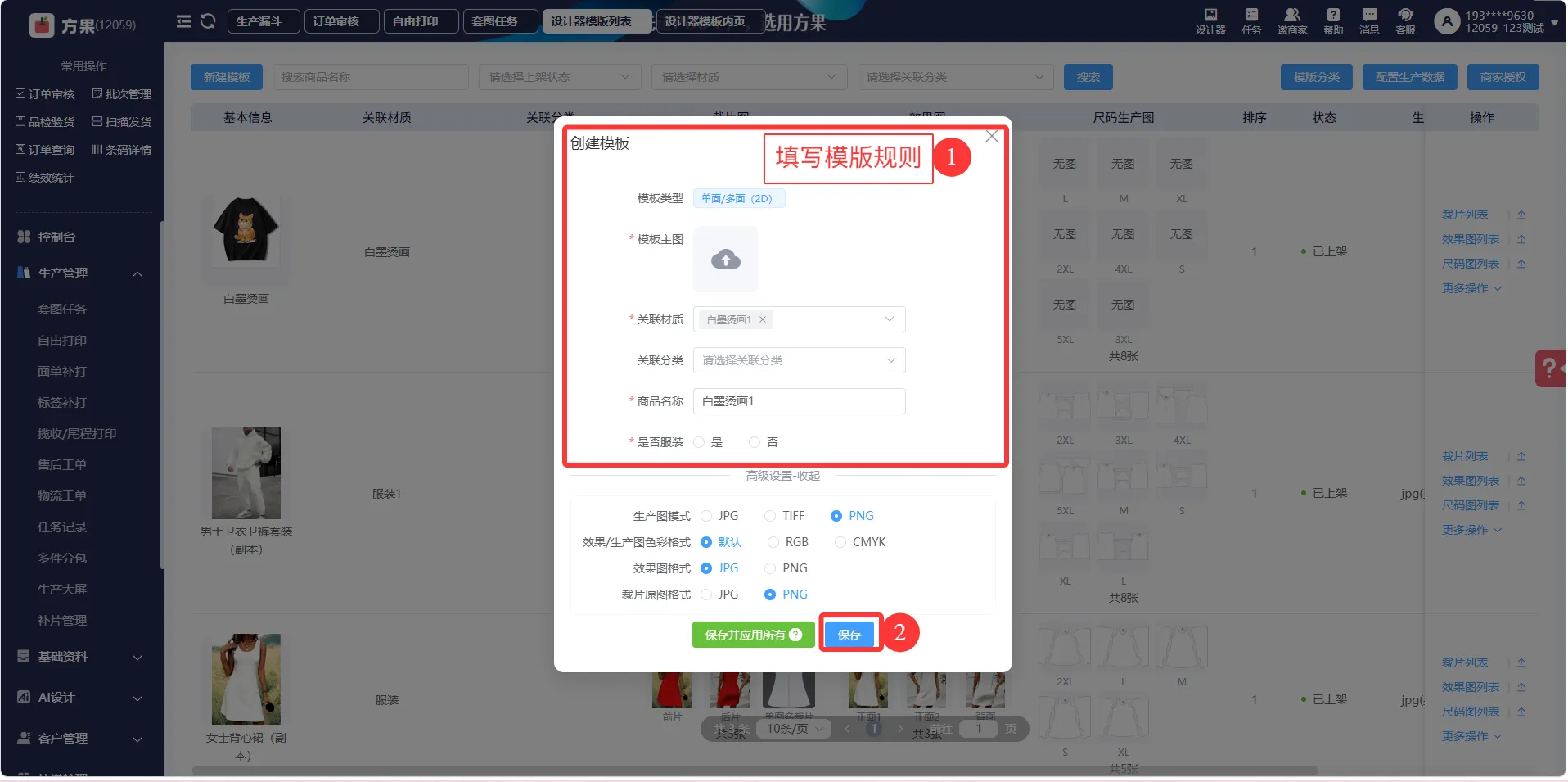Open the 帮助 help icon
The height and width of the screenshot is (782, 1568).
click(x=1333, y=21)
